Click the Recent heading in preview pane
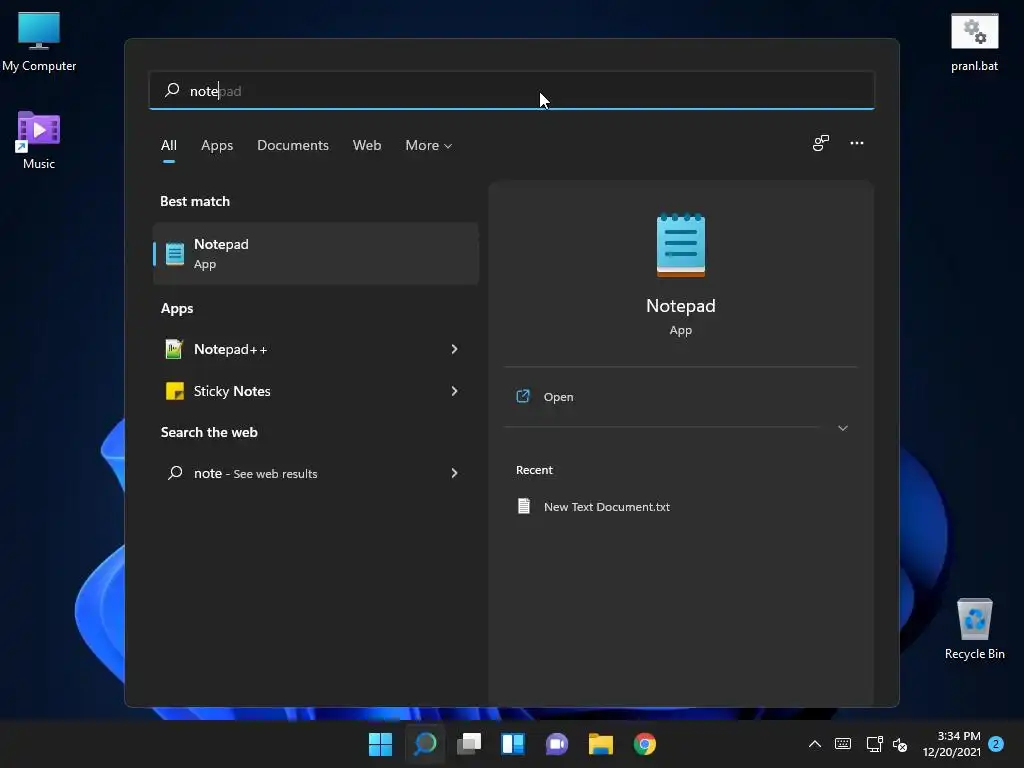1024x768 pixels. point(534,470)
